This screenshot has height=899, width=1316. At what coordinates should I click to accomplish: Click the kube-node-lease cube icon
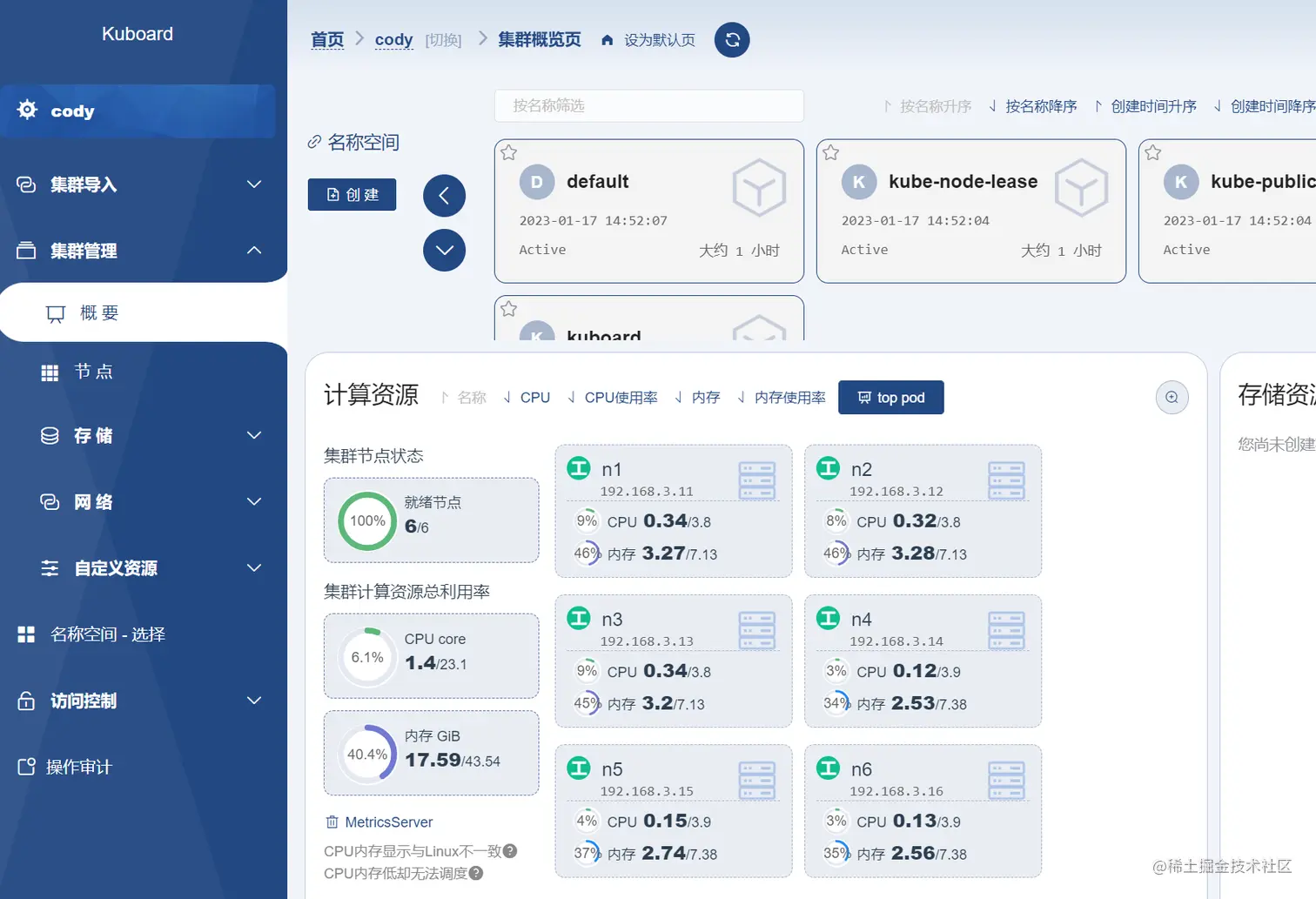pos(1081,187)
